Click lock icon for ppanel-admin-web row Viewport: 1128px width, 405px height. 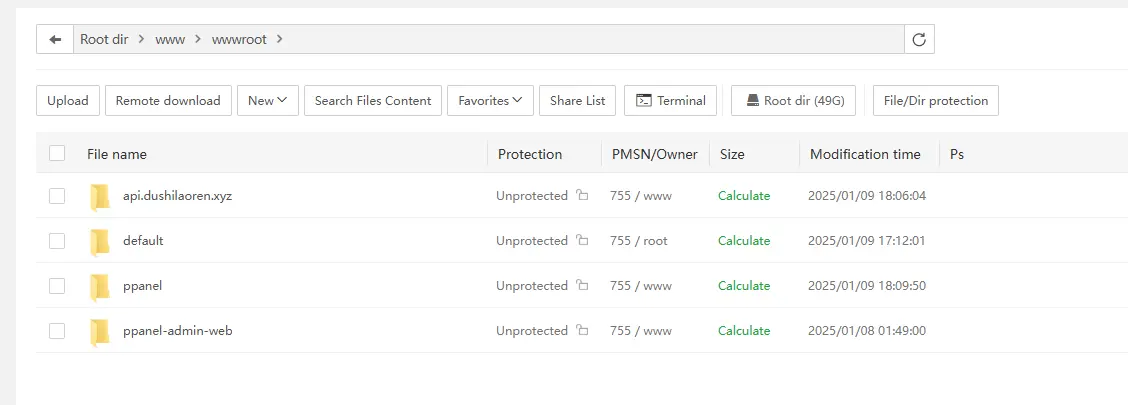582,330
